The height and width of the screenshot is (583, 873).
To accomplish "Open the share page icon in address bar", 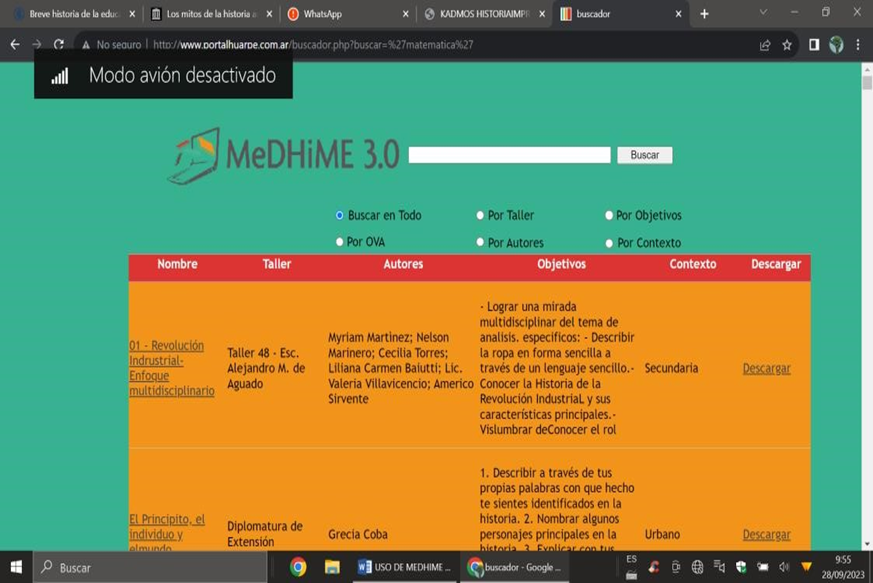I will point(765,45).
